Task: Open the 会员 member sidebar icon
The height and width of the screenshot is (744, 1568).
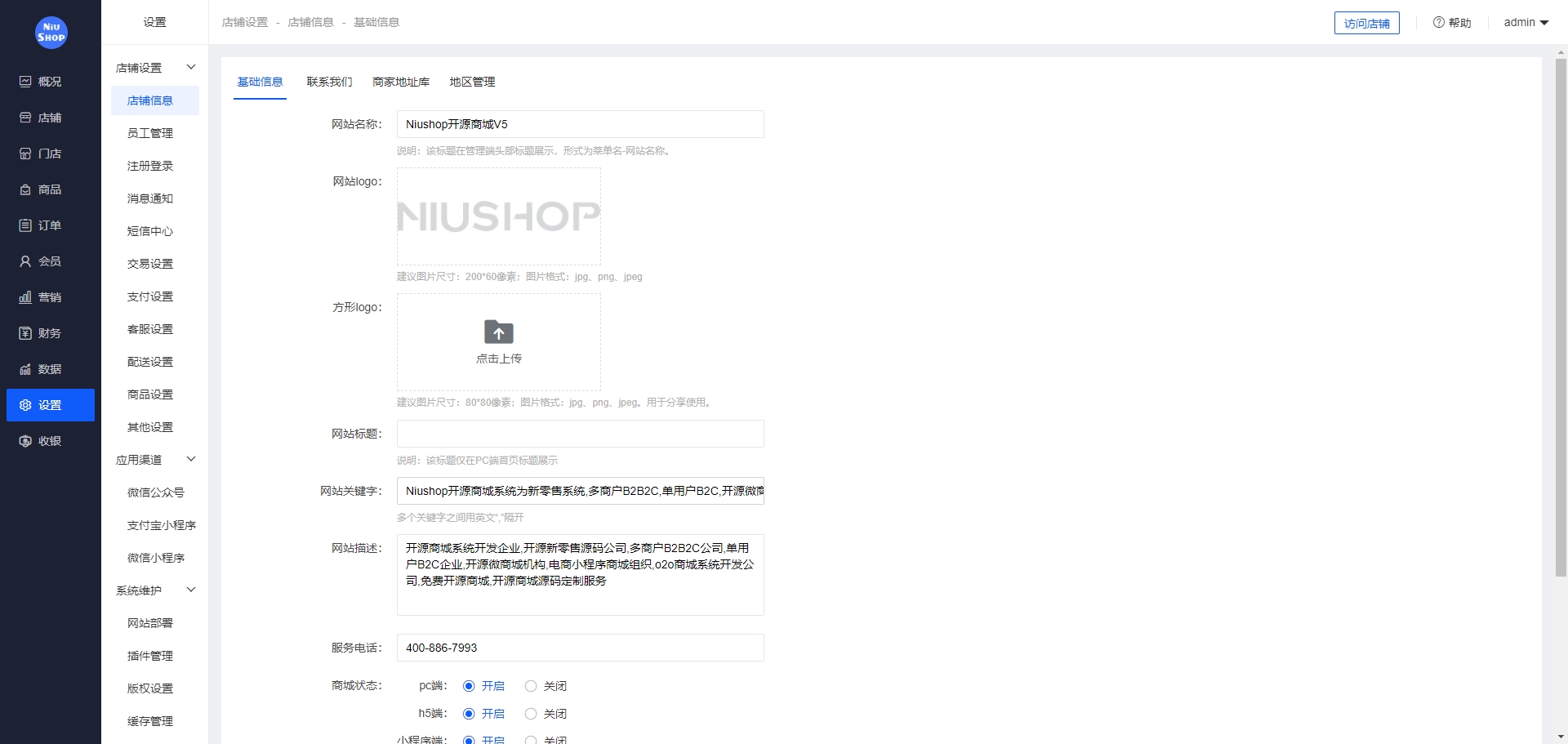Action: (x=25, y=261)
